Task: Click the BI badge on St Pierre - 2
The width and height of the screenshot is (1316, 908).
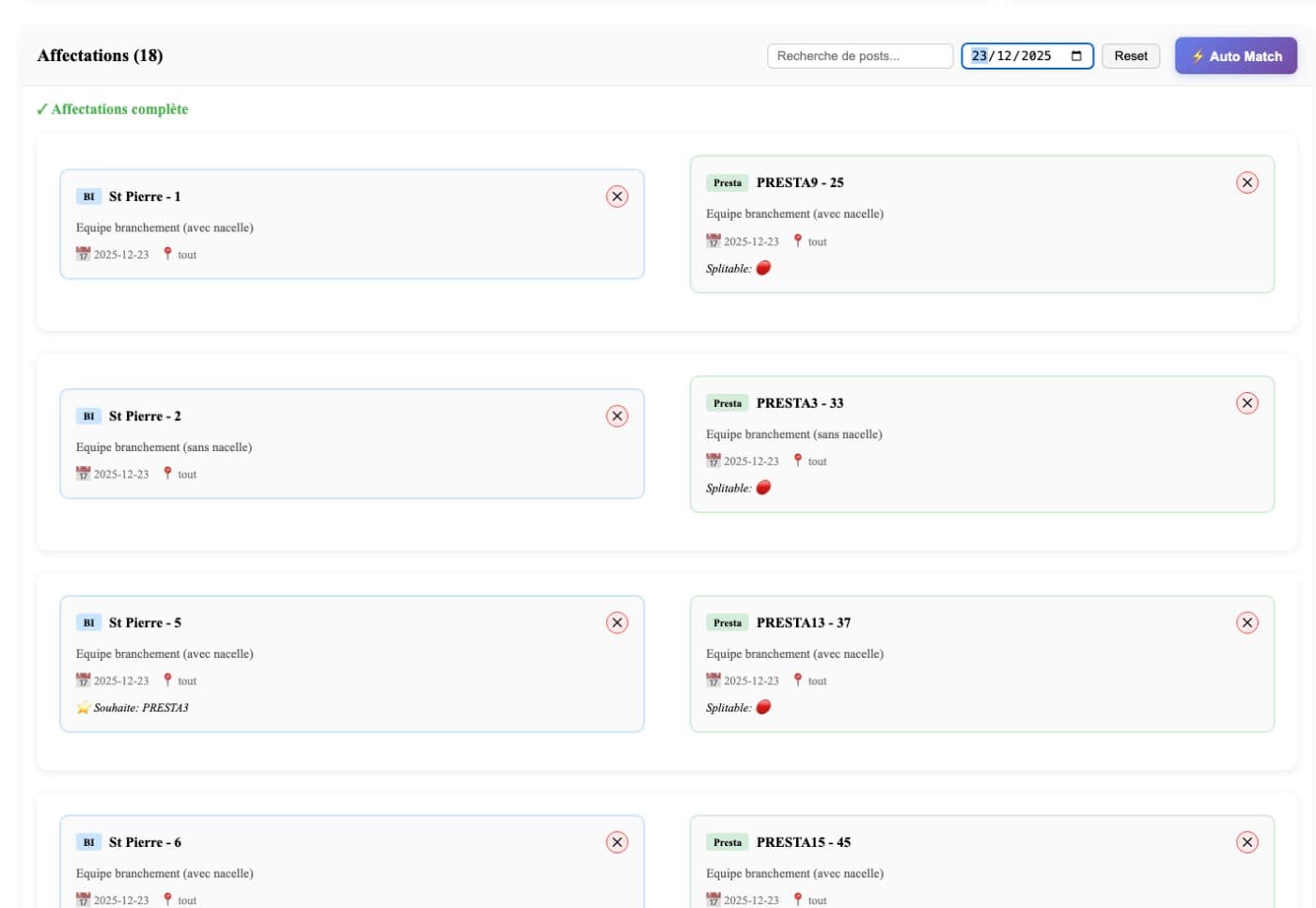Action: point(88,416)
